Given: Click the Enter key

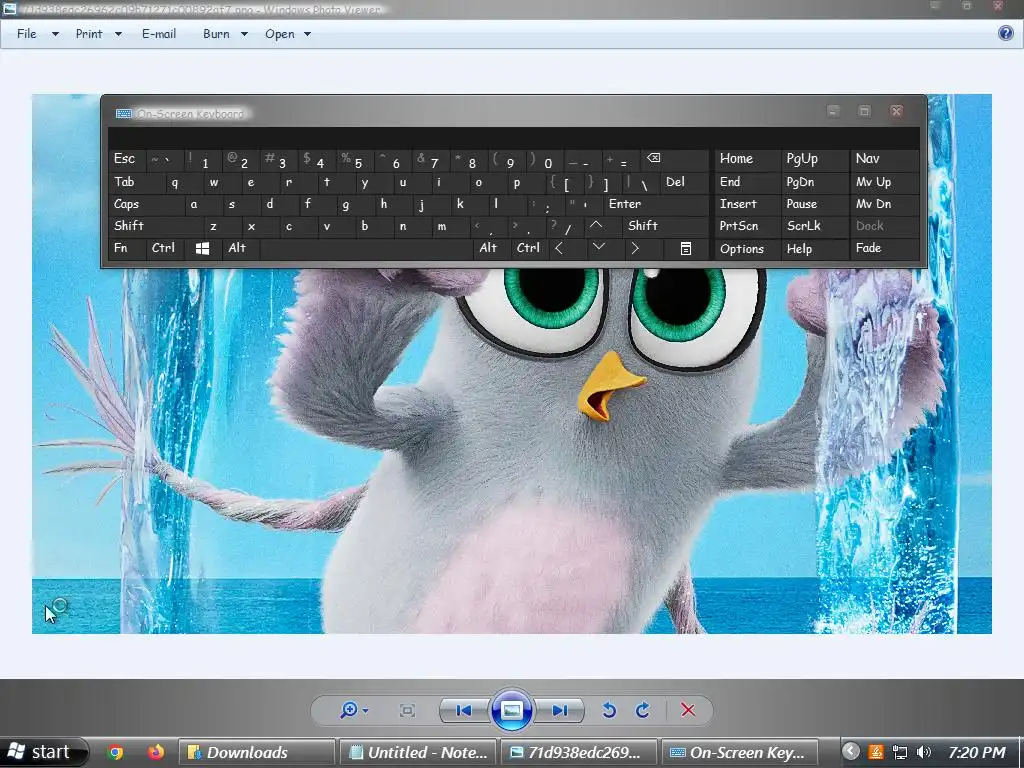Looking at the screenshot, I should [x=656, y=204].
